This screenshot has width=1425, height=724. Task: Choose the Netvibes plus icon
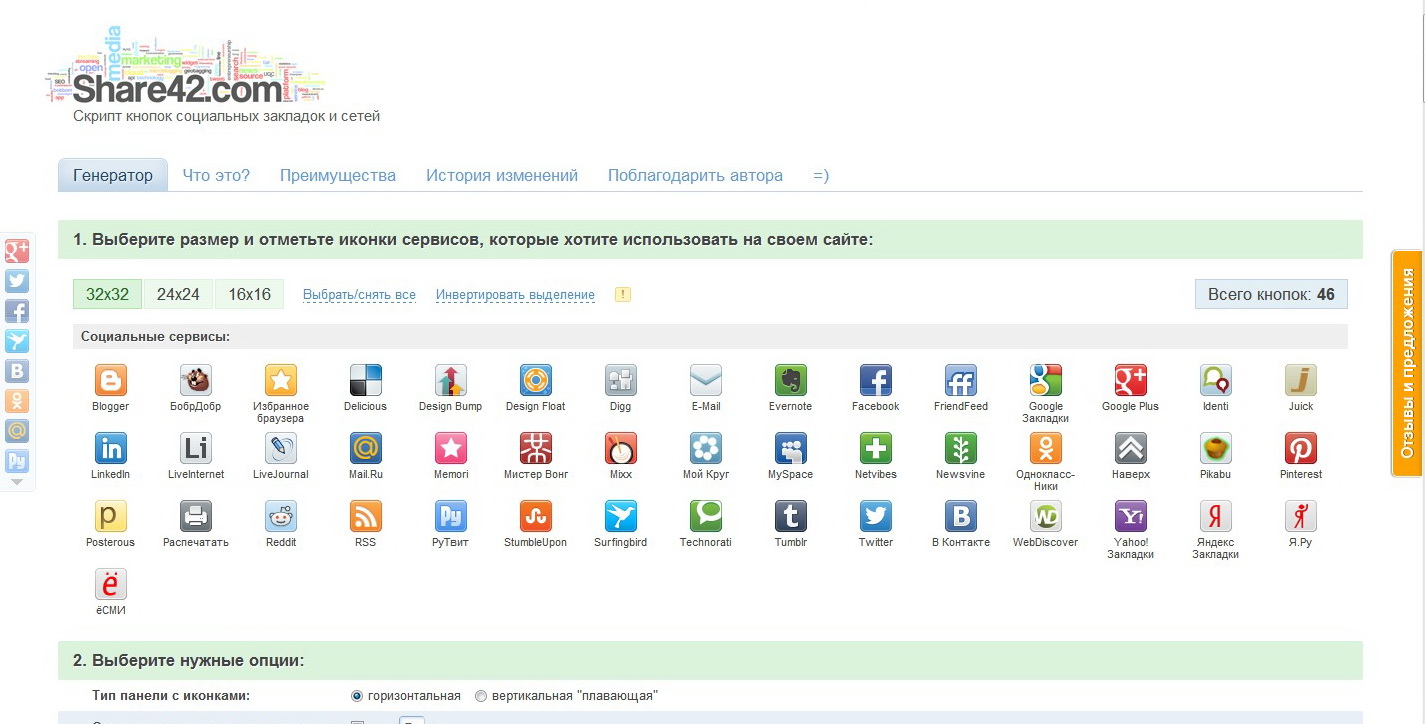(x=876, y=448)
